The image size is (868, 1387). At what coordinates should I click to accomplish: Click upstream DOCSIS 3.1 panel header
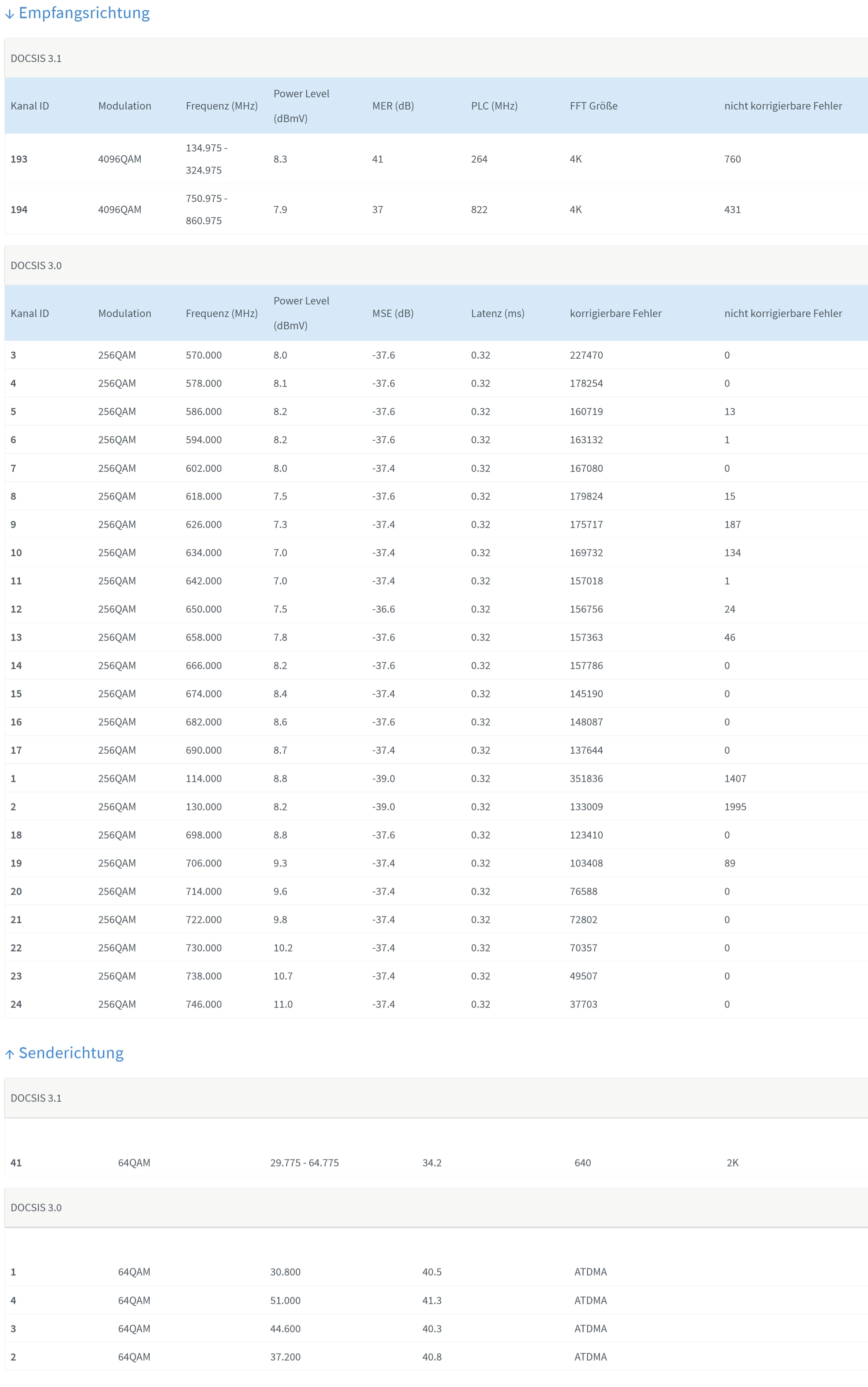[x=36, y=1098]
